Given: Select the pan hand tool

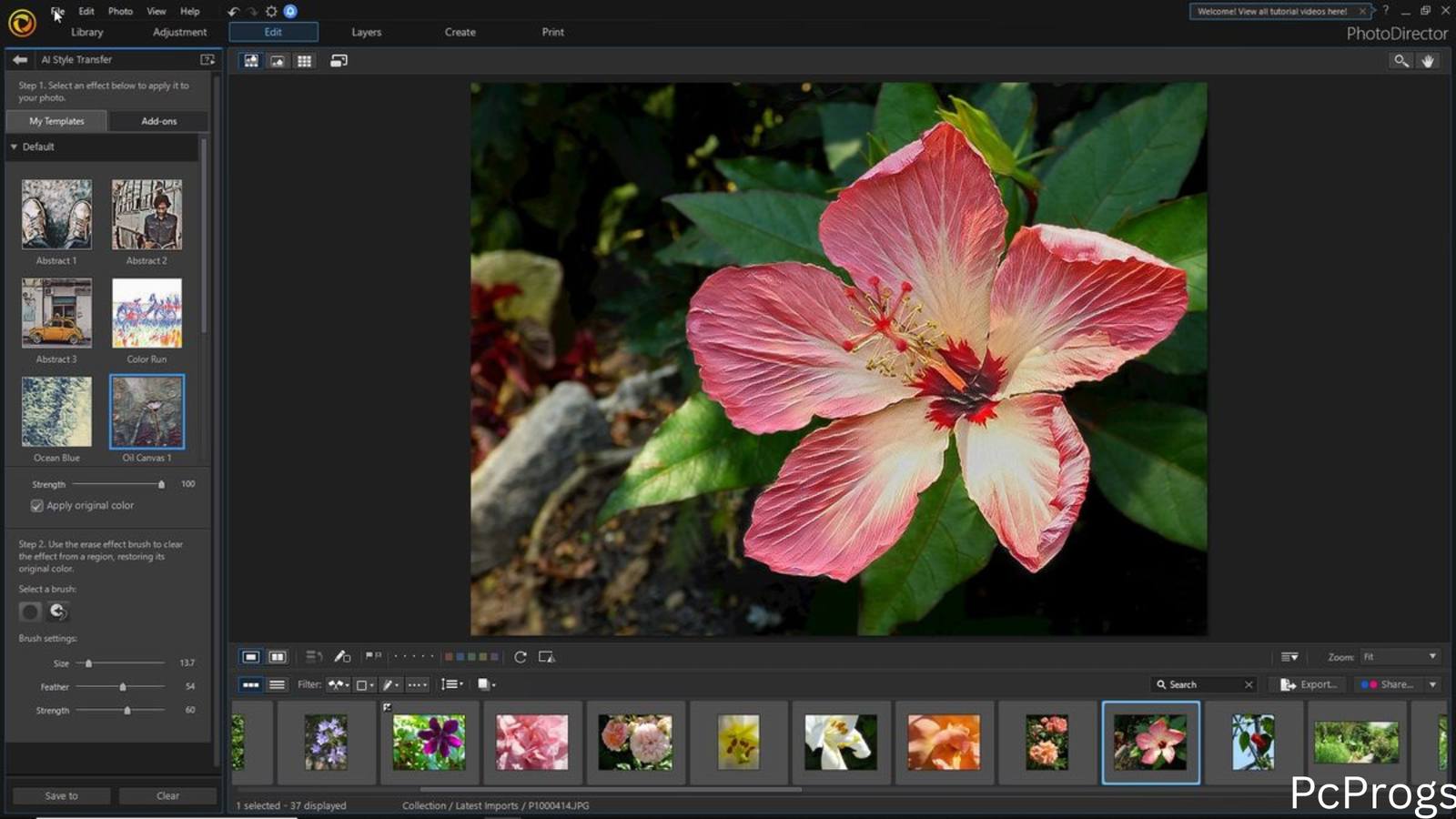Looking at the screenshot, I should (x=1428, y=61).
